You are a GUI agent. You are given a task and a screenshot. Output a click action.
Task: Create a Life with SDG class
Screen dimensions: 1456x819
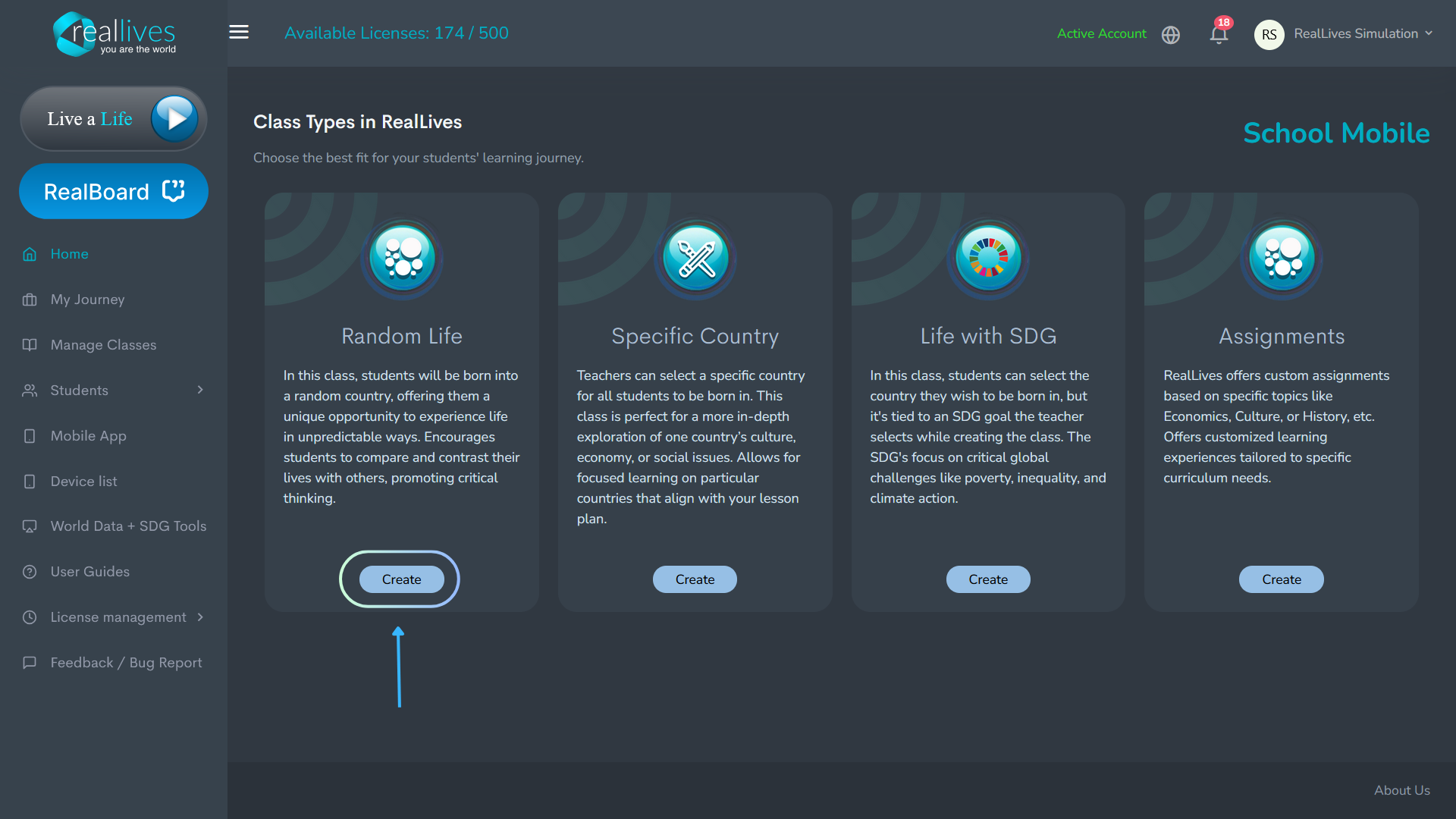(x=988, y=579)
